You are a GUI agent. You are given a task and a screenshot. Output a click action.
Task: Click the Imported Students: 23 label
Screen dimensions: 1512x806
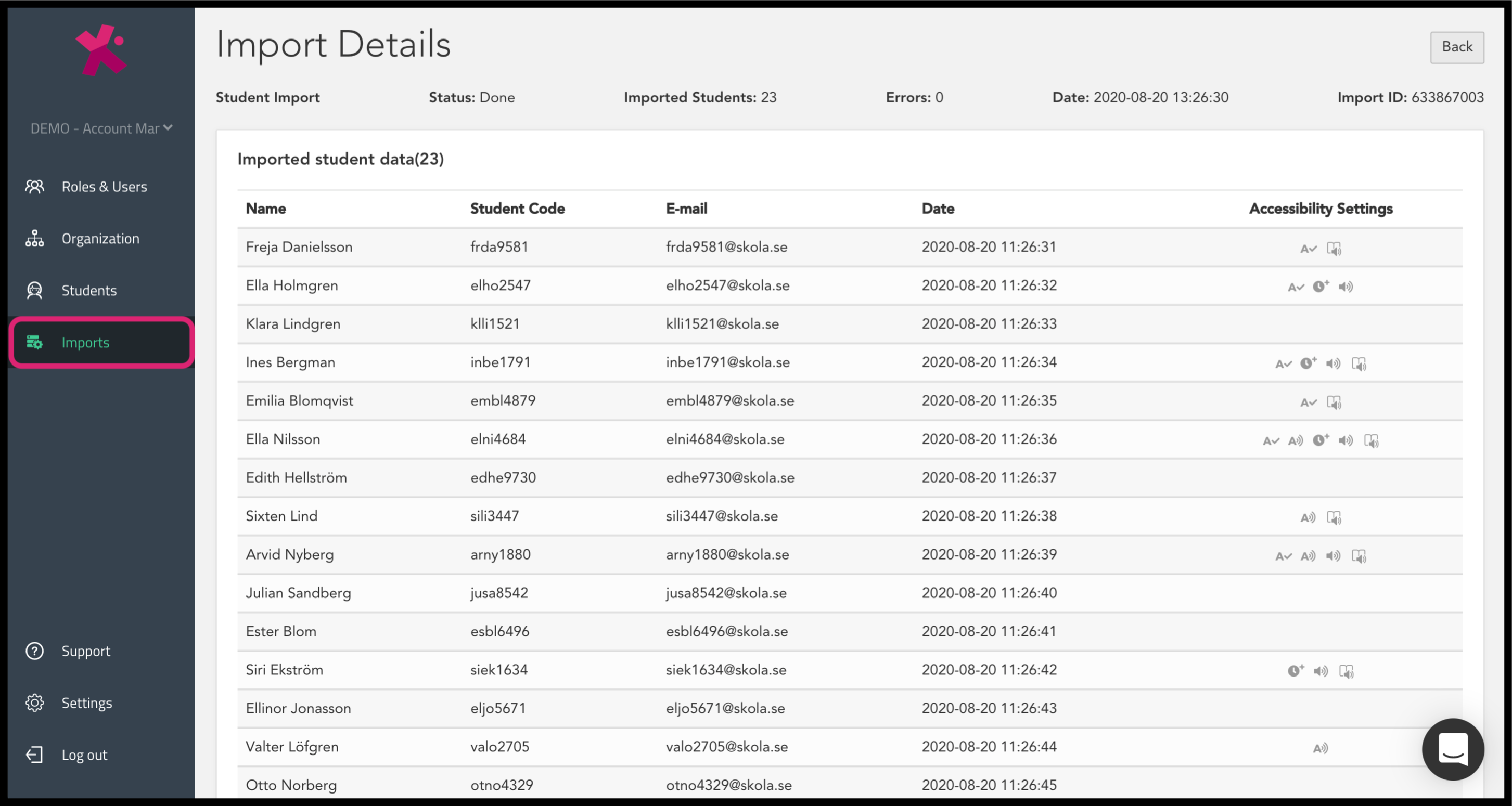coord(700,97)
